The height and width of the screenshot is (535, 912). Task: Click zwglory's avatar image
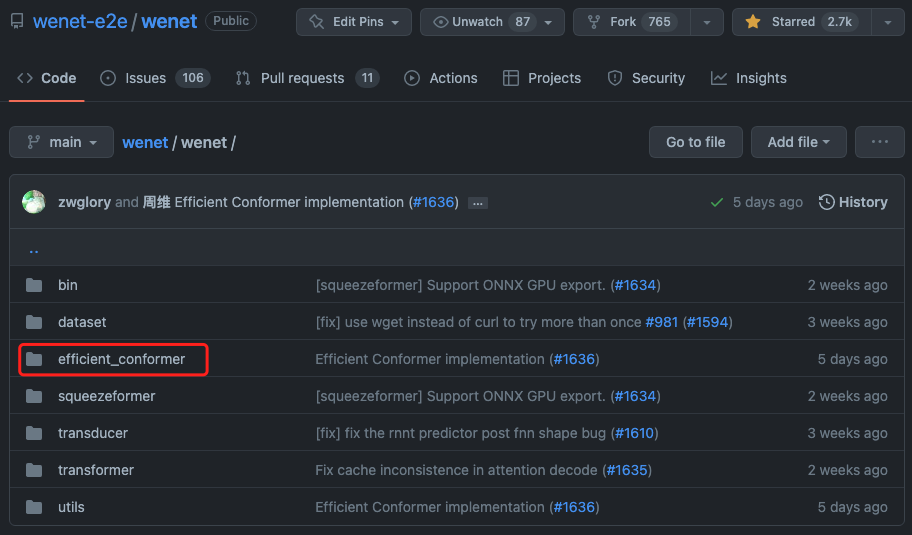point(34,202)
